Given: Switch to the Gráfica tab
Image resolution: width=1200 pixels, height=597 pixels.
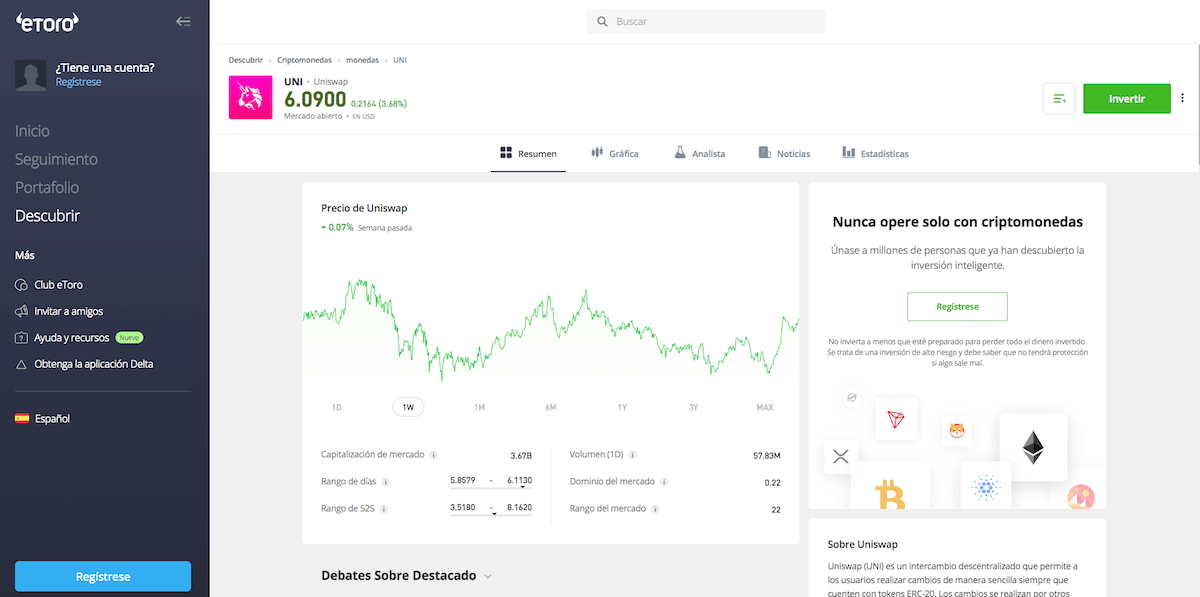Looking at the screenshot, I should click(x=614, y=153).
